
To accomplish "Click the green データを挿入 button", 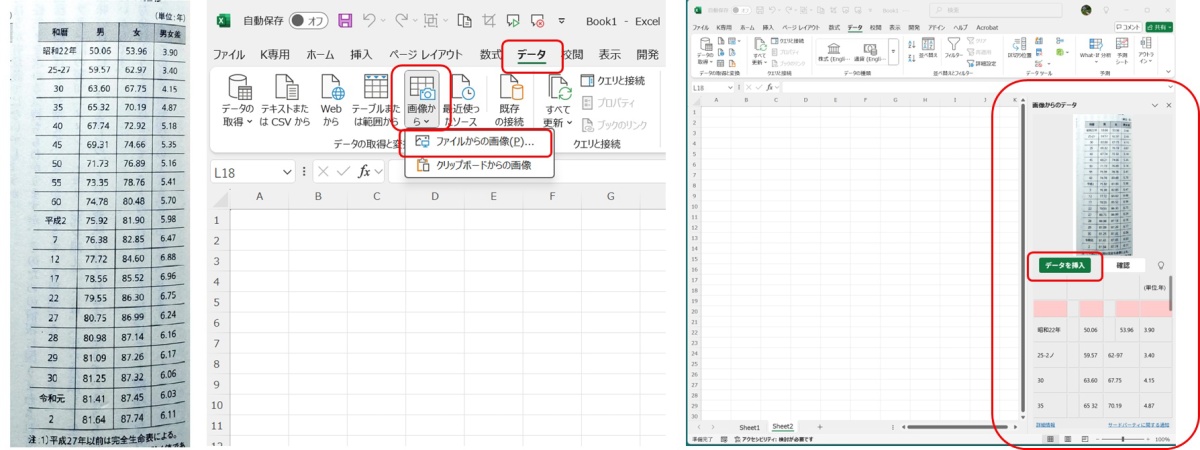I will pyautogui.click(x=1065, y=265).
